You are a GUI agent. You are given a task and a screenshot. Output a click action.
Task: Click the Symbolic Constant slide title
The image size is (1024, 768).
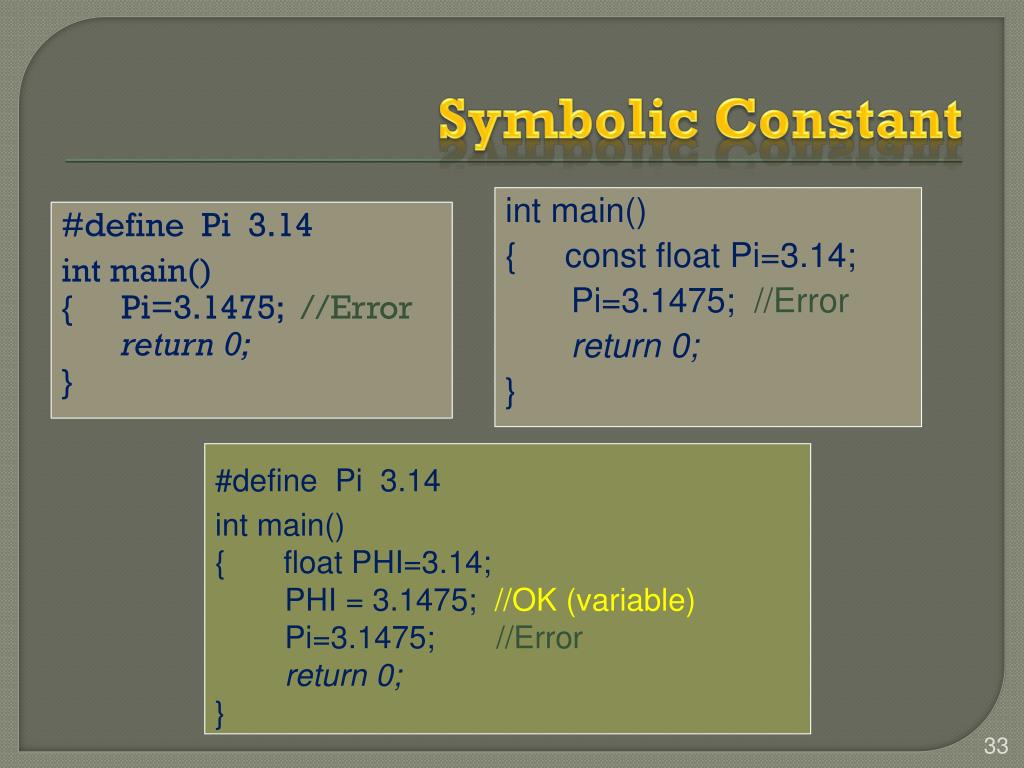[699, 121]
